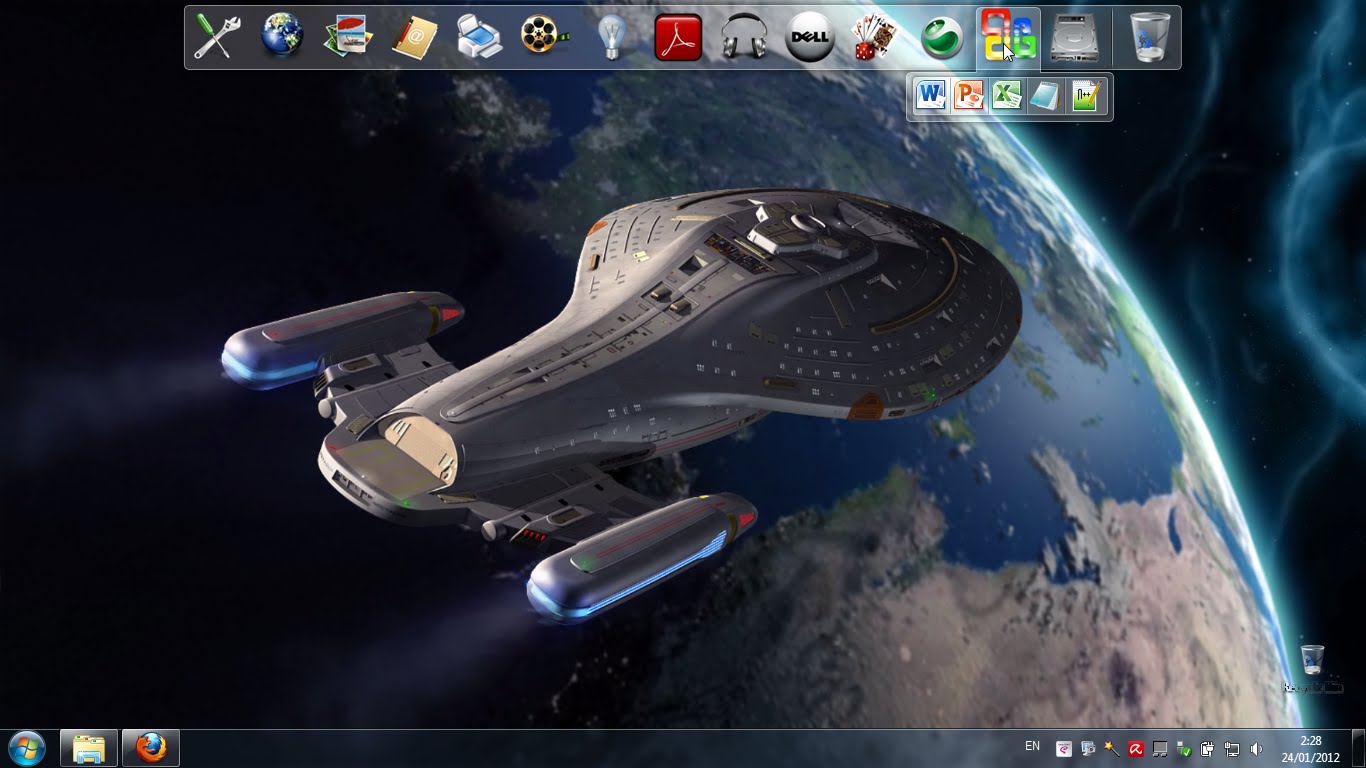This screenshot has height=768, width=1366.
Task: Click the safely remove hardware tray icon
Action: pyautogui.click(x=1184, y=748)
